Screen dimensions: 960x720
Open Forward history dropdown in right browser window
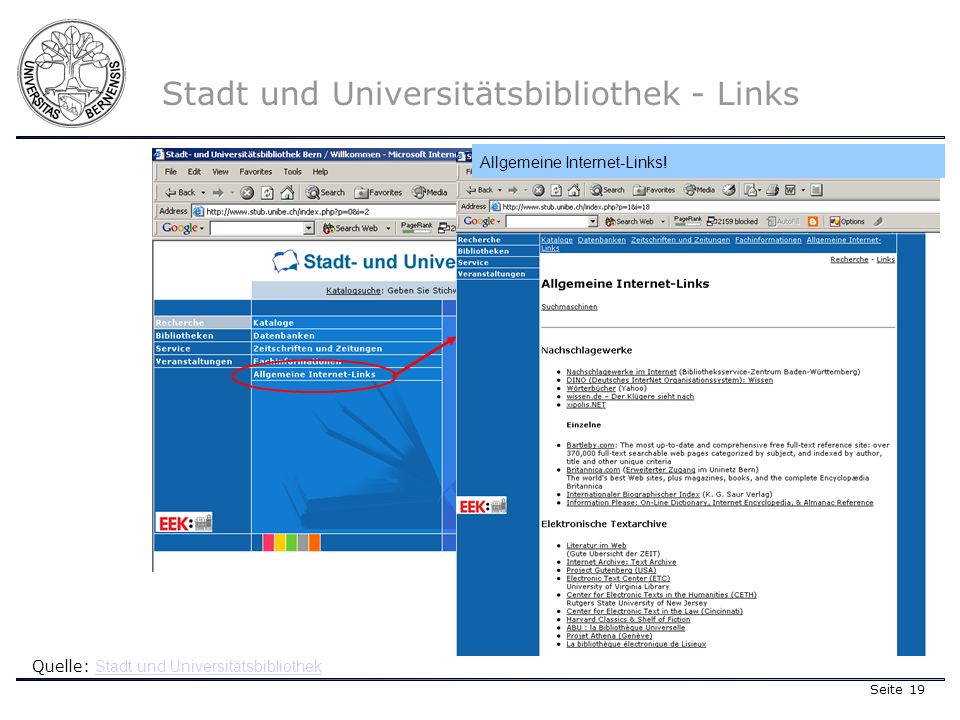point(525,190)
